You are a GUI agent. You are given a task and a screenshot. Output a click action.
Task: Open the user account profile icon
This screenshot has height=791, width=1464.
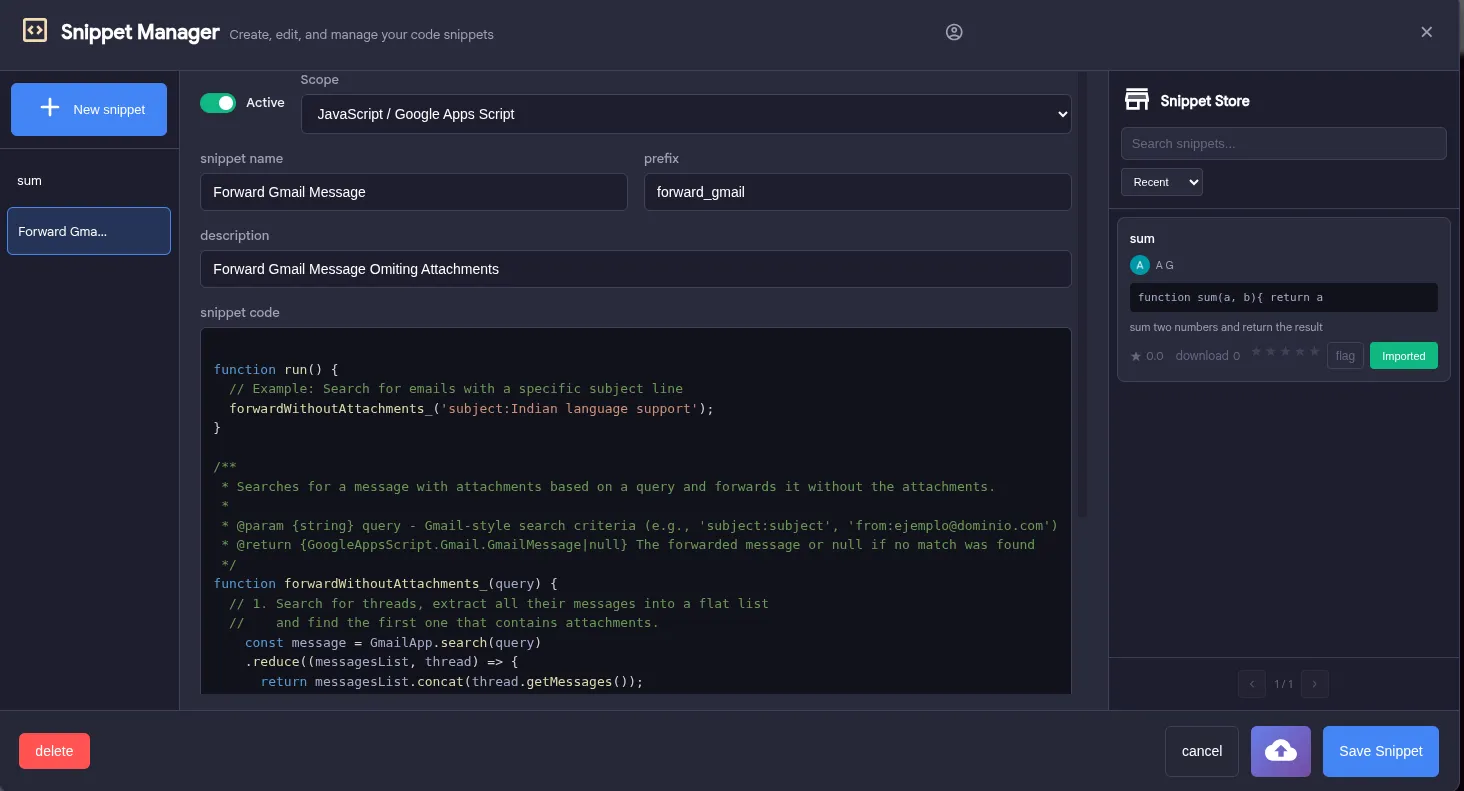(x=954, y=32)
